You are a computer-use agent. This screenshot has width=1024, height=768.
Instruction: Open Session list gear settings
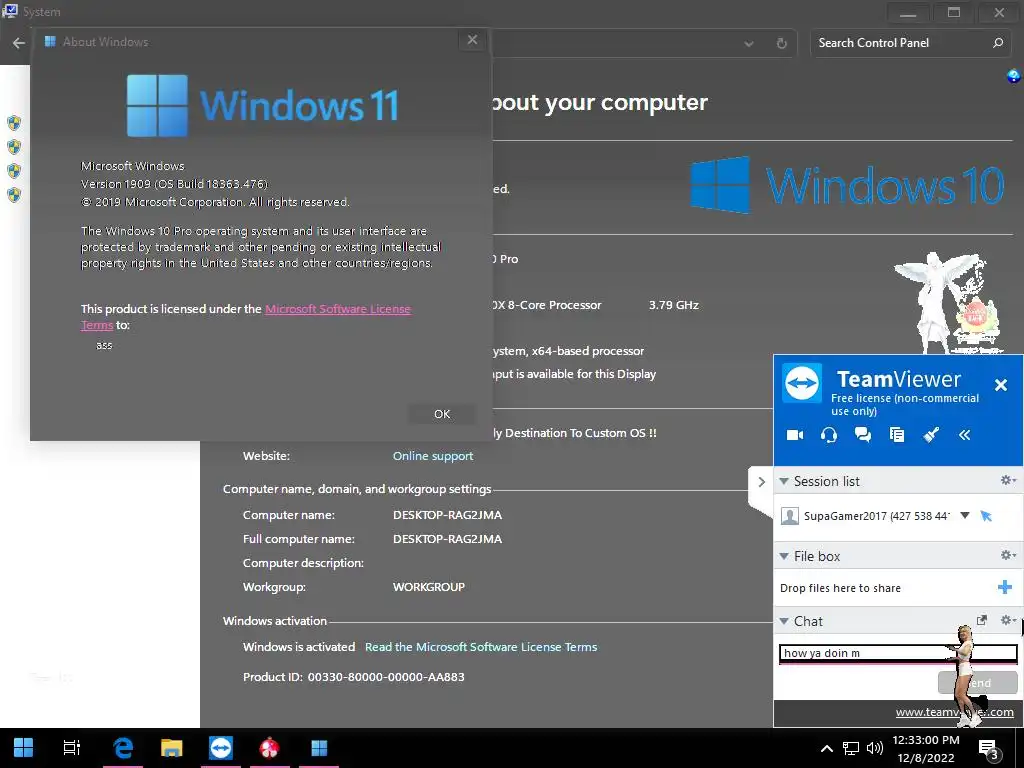click(x=1008, y=481)
